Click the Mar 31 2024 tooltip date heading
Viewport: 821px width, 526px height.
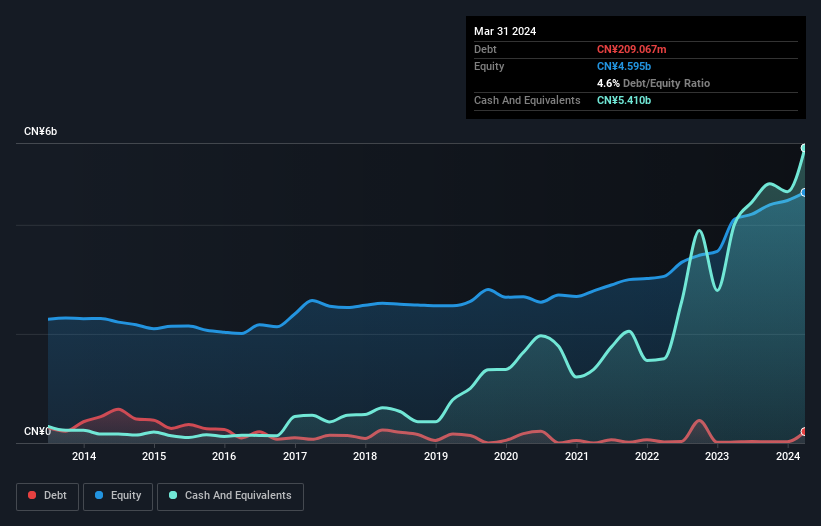(505, 31)
